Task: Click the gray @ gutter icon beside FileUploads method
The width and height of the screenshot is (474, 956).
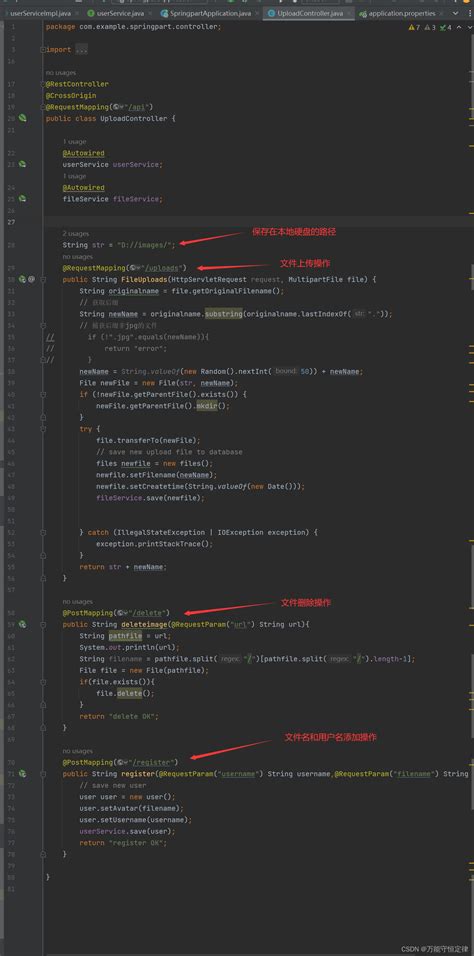Action: coord(32,279)
